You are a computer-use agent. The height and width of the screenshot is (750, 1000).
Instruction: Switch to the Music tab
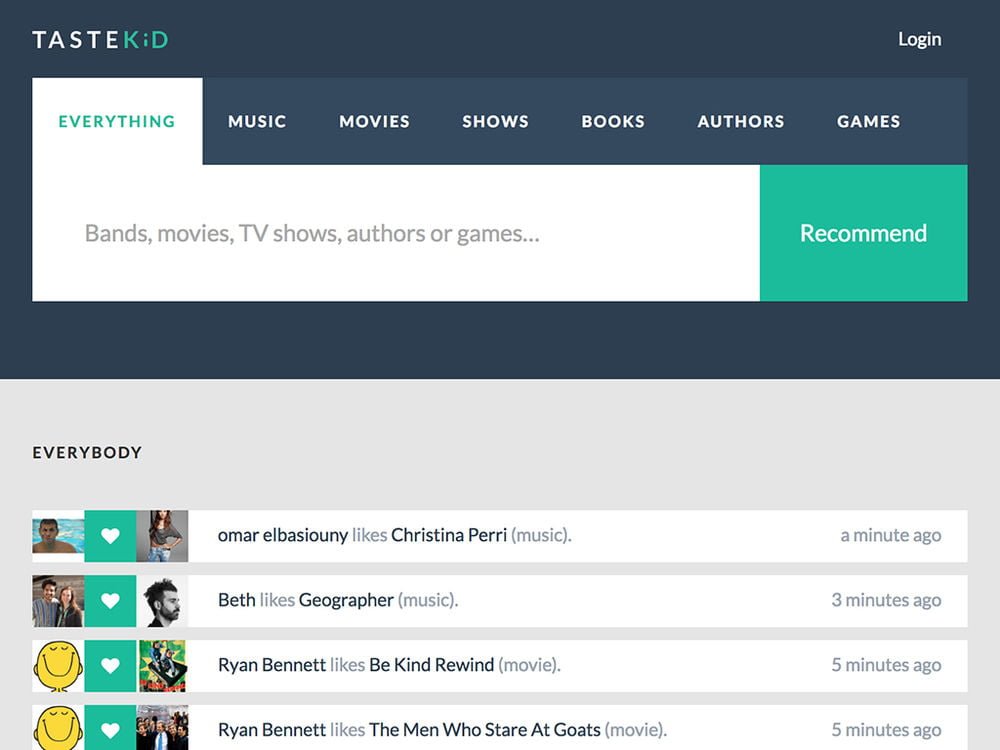257,121
